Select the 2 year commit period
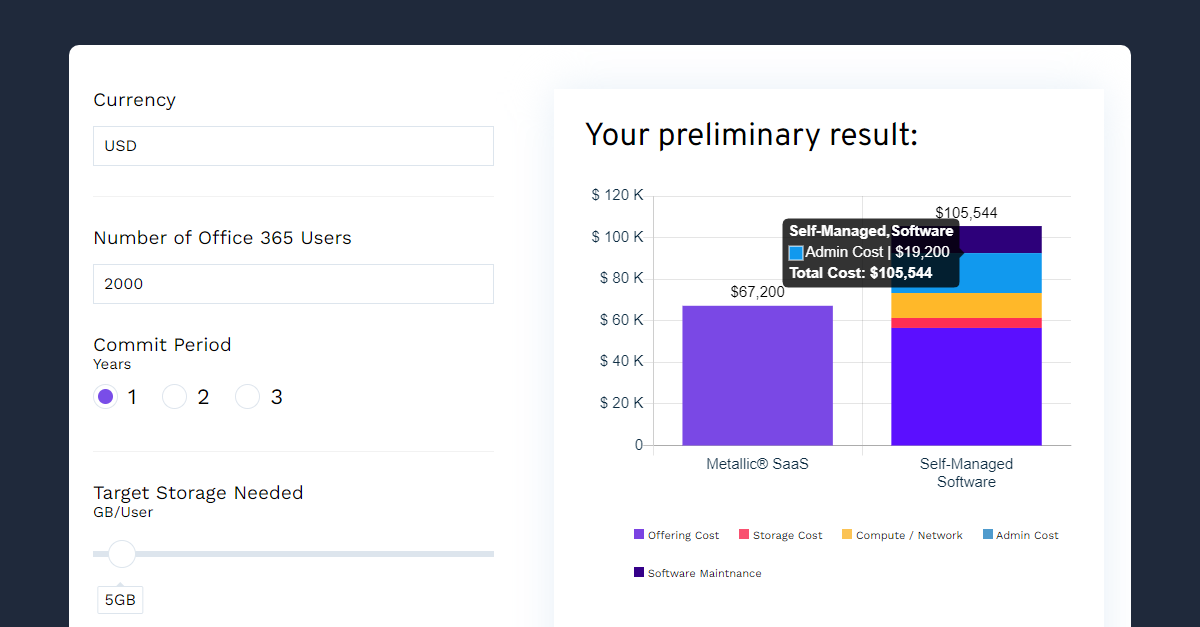The image size is (1200, 627). coord(175,397)
